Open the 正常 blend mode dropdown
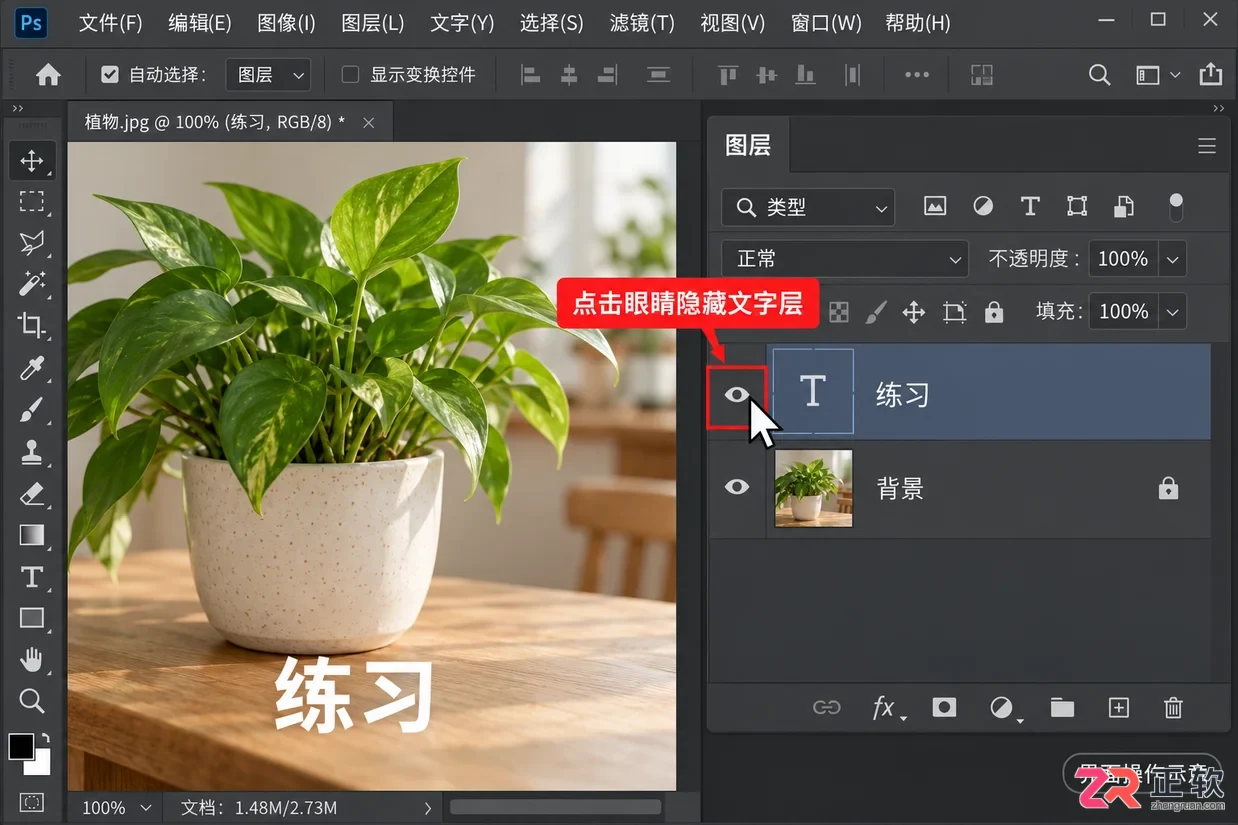Image resolution: width=1238 pixels, height=825 pixels. (845, 259)
